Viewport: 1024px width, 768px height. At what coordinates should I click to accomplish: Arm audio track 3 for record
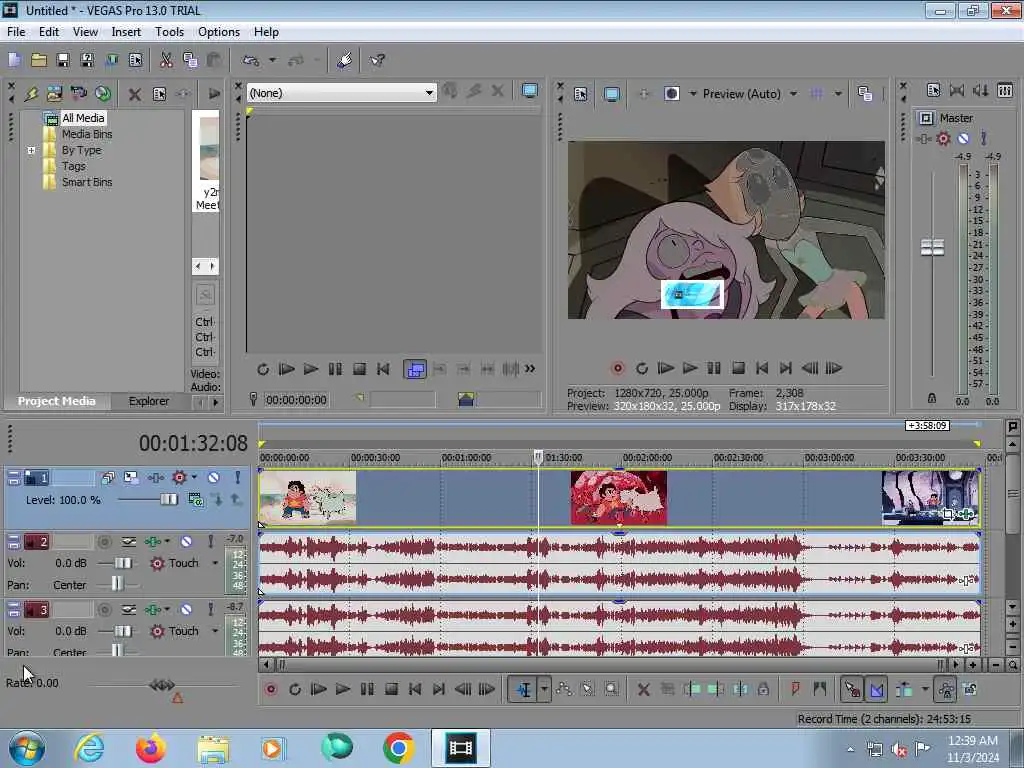point(104,609)
